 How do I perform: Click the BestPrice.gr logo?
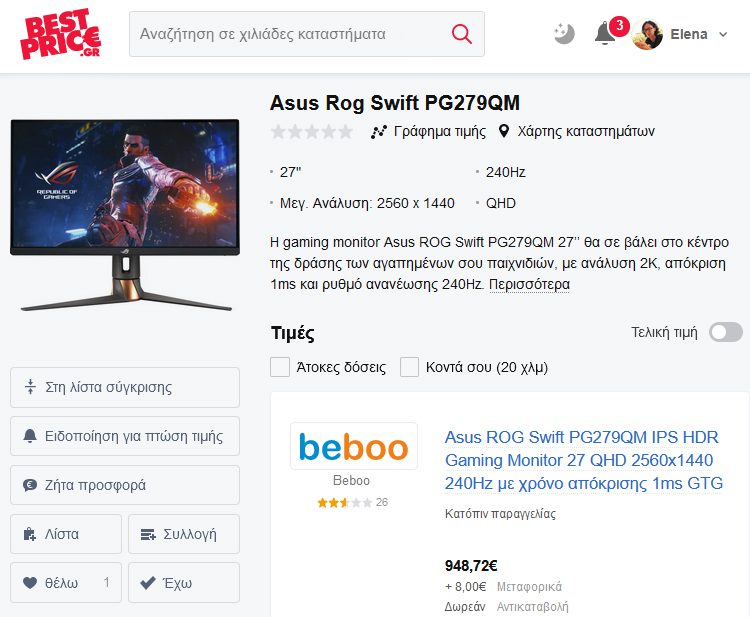(61, 34)
